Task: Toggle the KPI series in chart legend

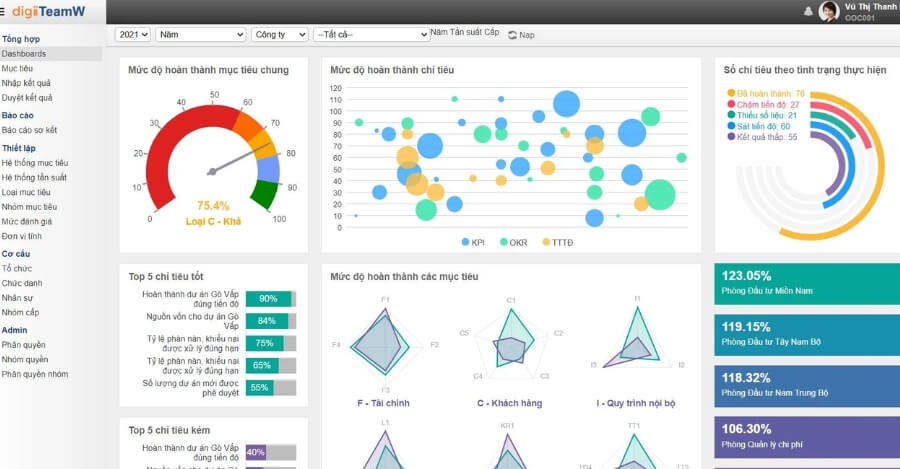Action: coord(472,242)
